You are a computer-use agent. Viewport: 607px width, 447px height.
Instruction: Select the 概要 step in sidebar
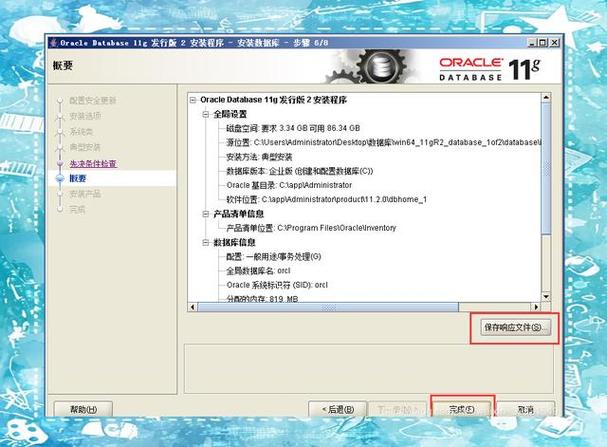click(78, 178)
